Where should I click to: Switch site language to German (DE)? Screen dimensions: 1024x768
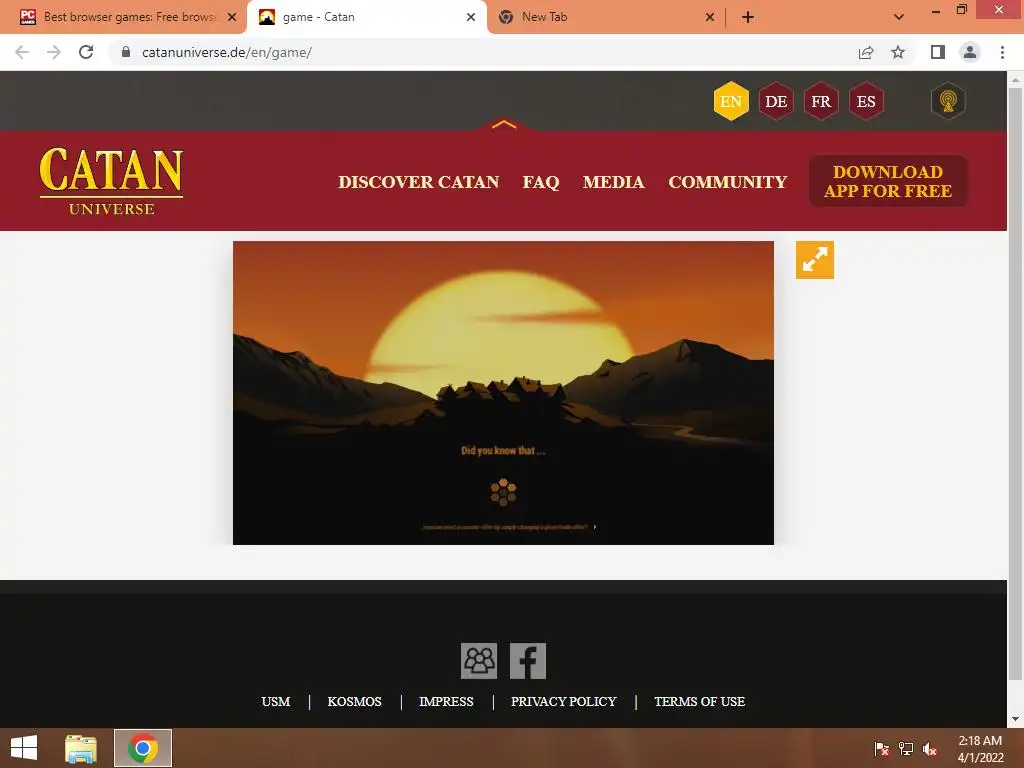pyautogui.click(x=776, y=101)
